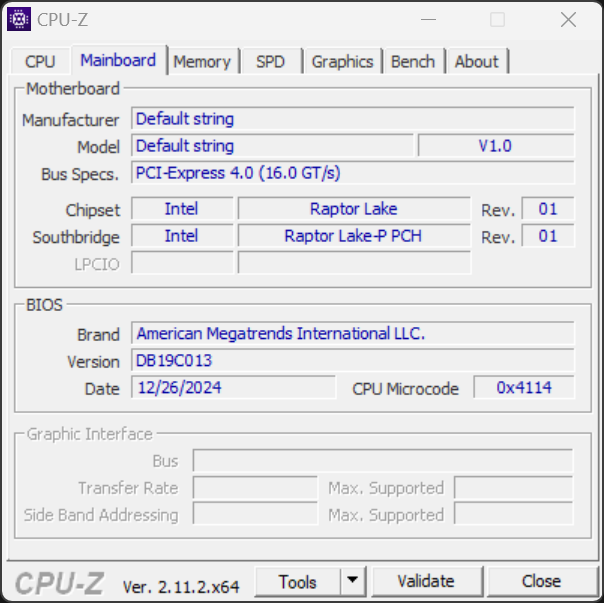Click the Model field 'Default string'
Viewport: 604px width, 603px height.
(x=272, y=146)
